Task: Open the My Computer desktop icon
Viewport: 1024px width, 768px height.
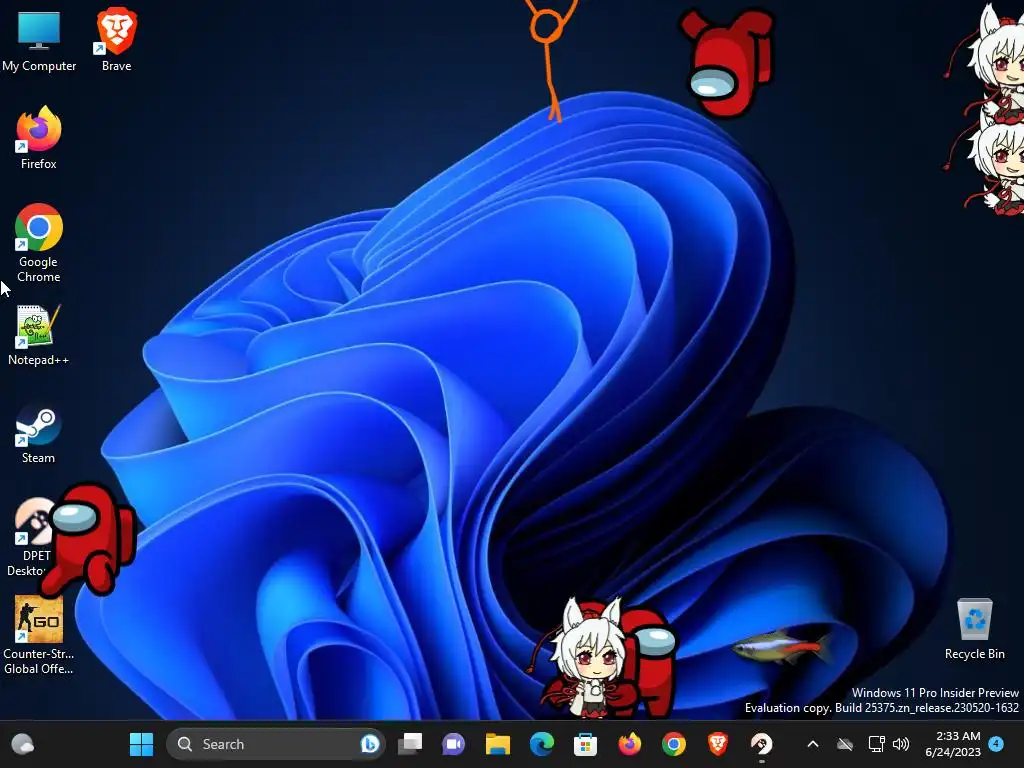Action: (x=39, y=40)
